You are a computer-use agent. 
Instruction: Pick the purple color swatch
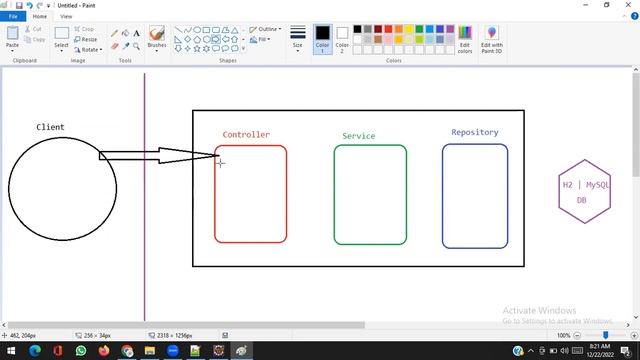(x=450, y=29)
